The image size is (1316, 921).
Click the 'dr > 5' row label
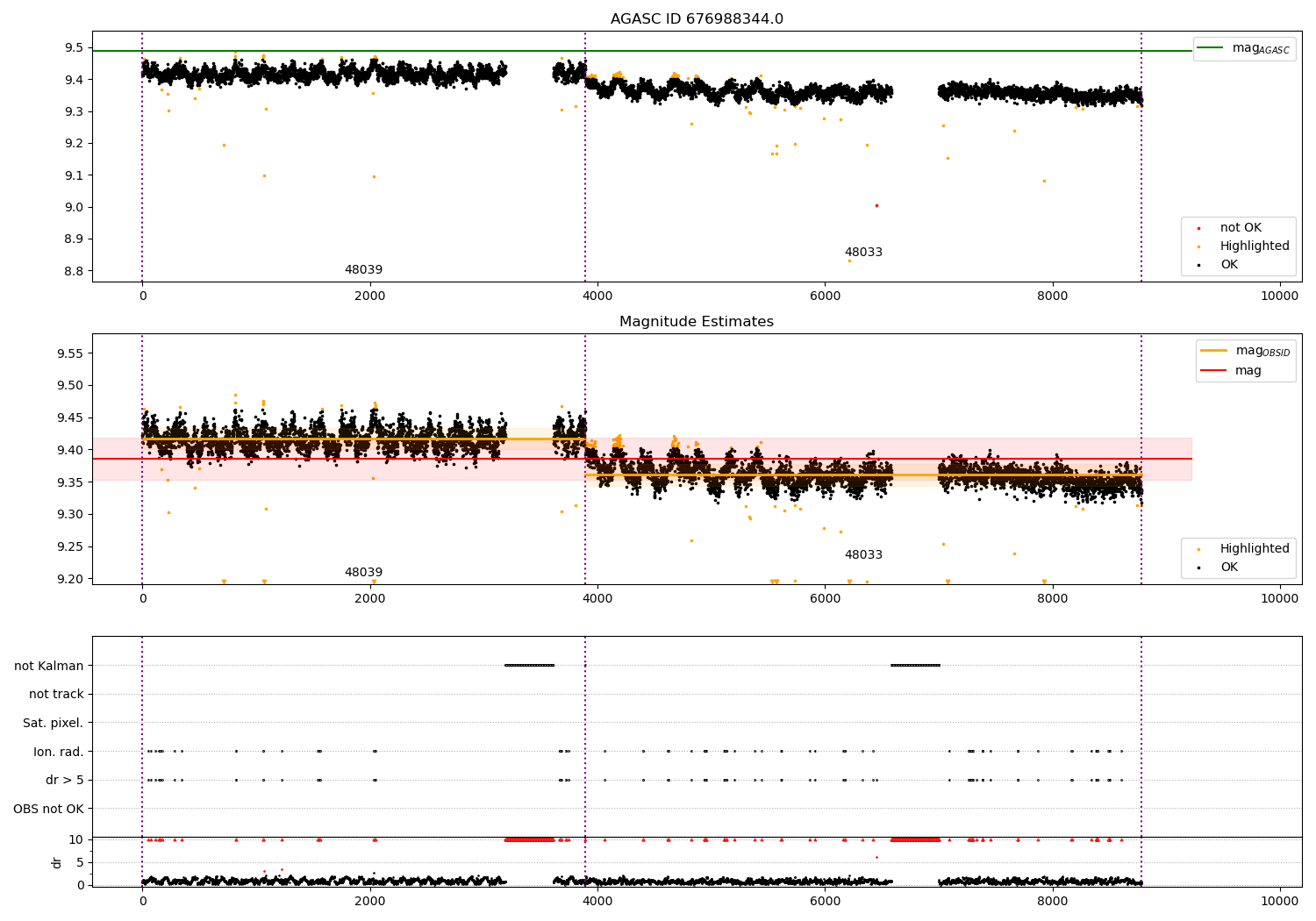[x=65, y=781]
